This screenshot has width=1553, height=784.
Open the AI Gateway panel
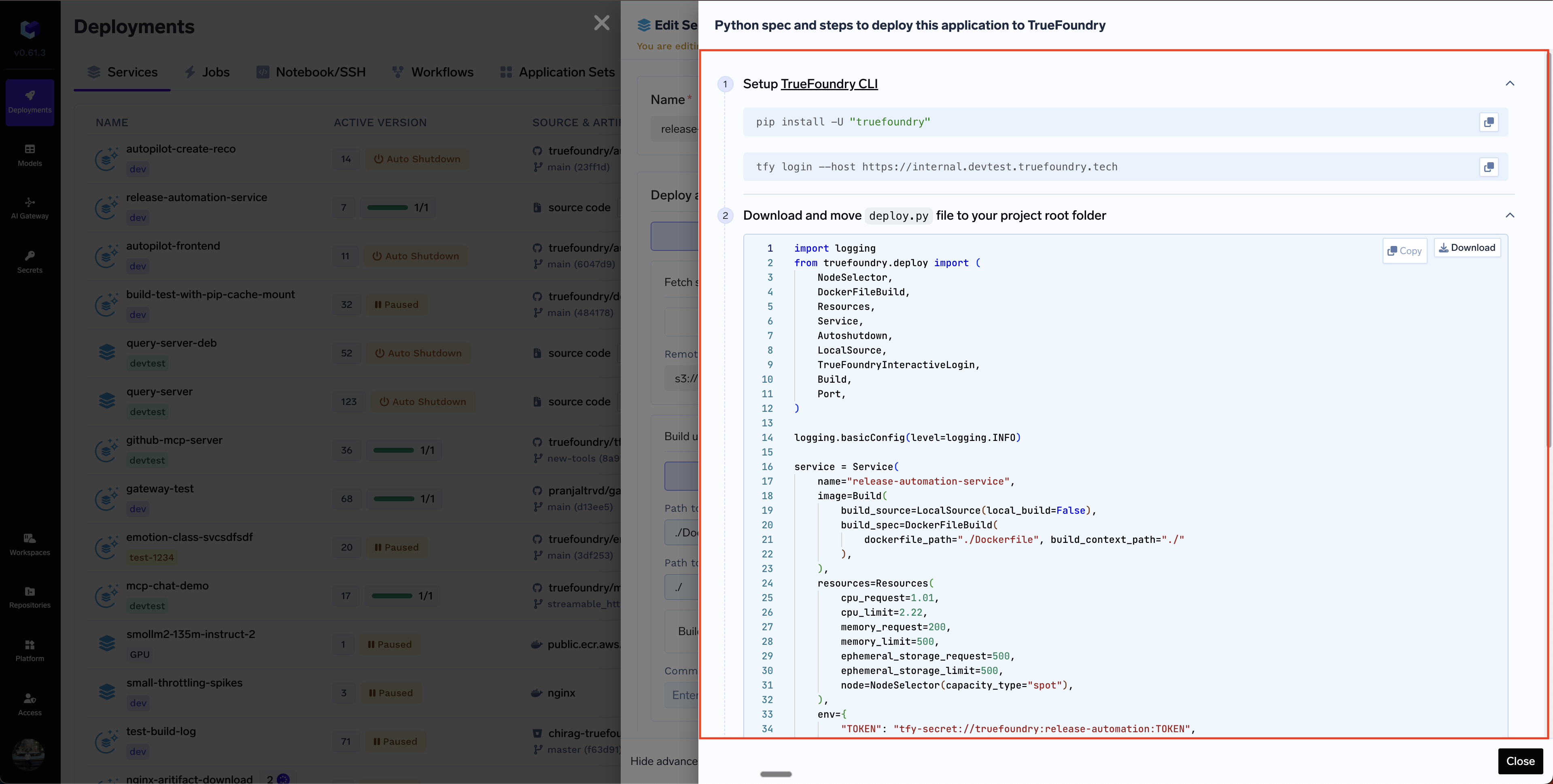tap(29, 208)
